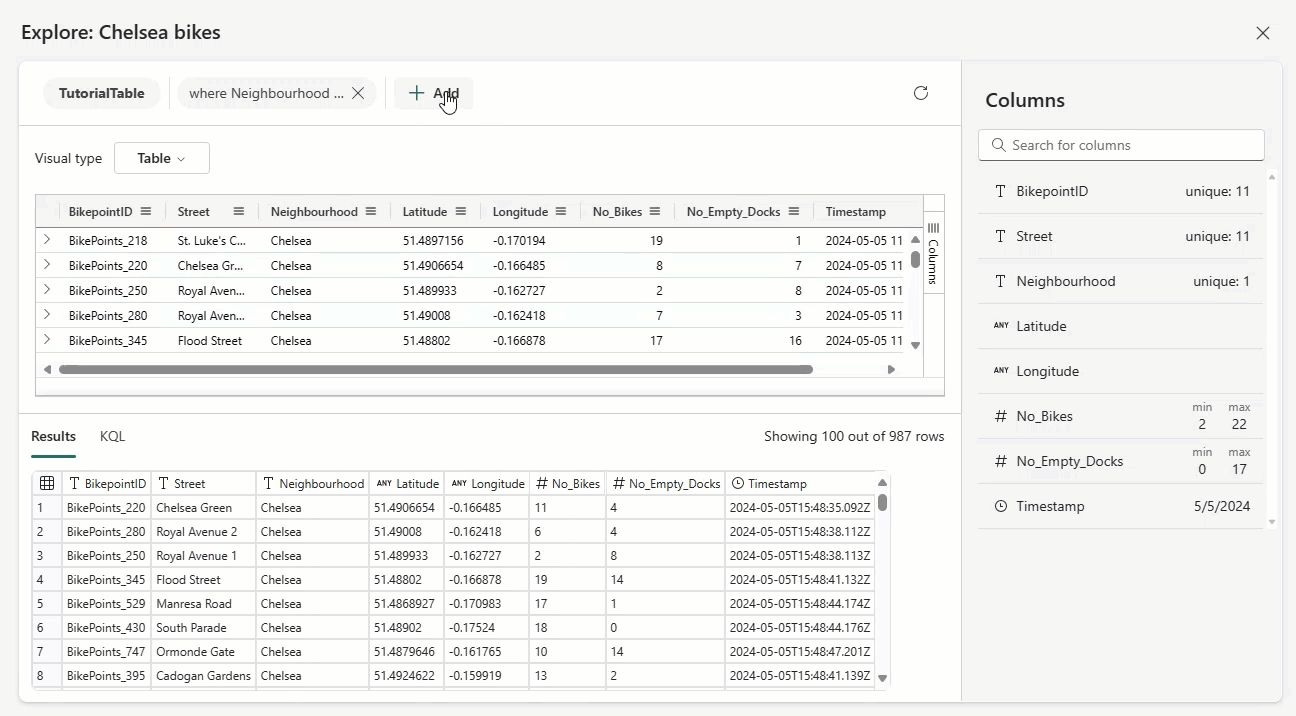Expand the BikePoints_218 row
The height and width of the screenshot is (716, 1296).
pyautogui.click(x=47, y=240)
